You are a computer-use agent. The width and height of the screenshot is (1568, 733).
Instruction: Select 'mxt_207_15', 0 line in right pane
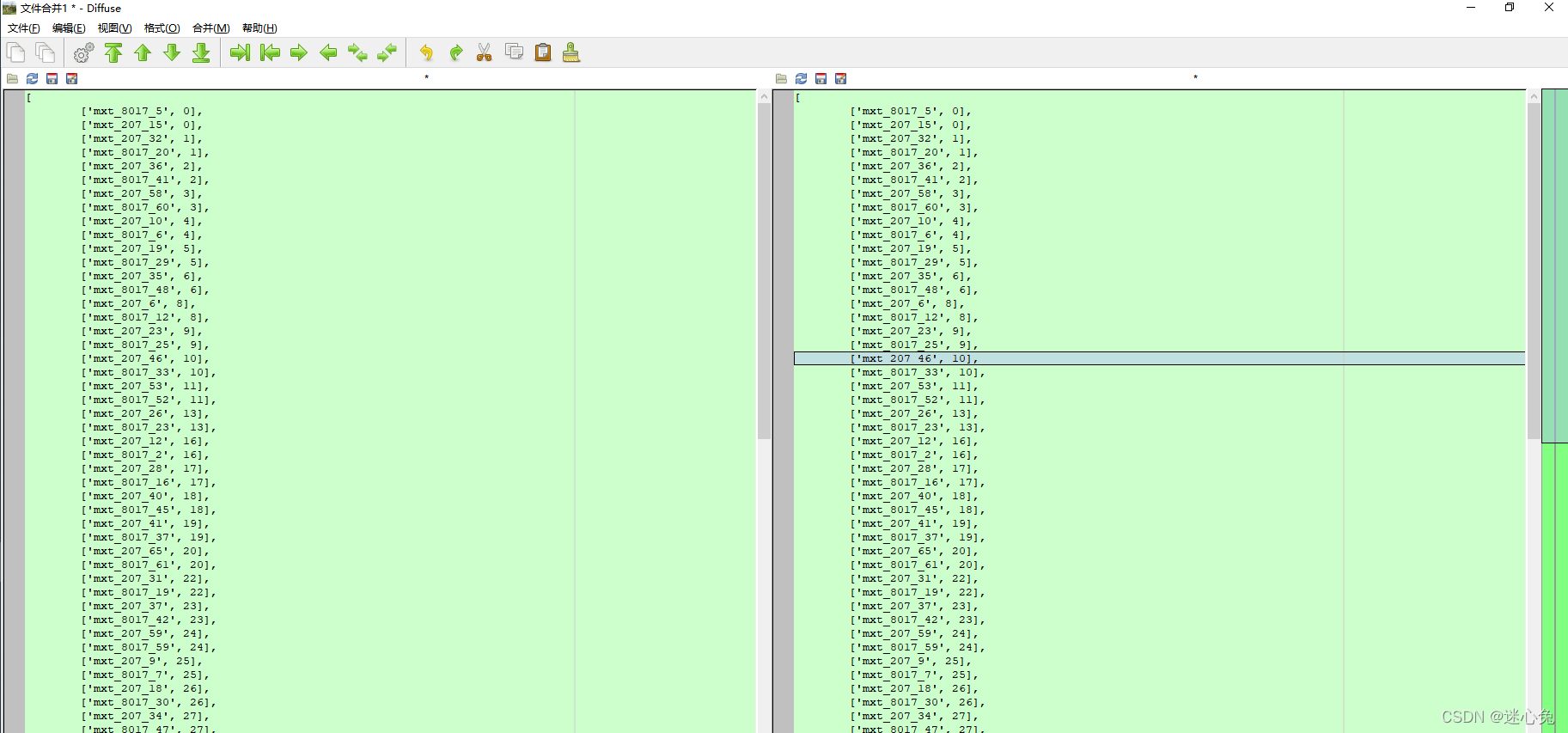911,125
